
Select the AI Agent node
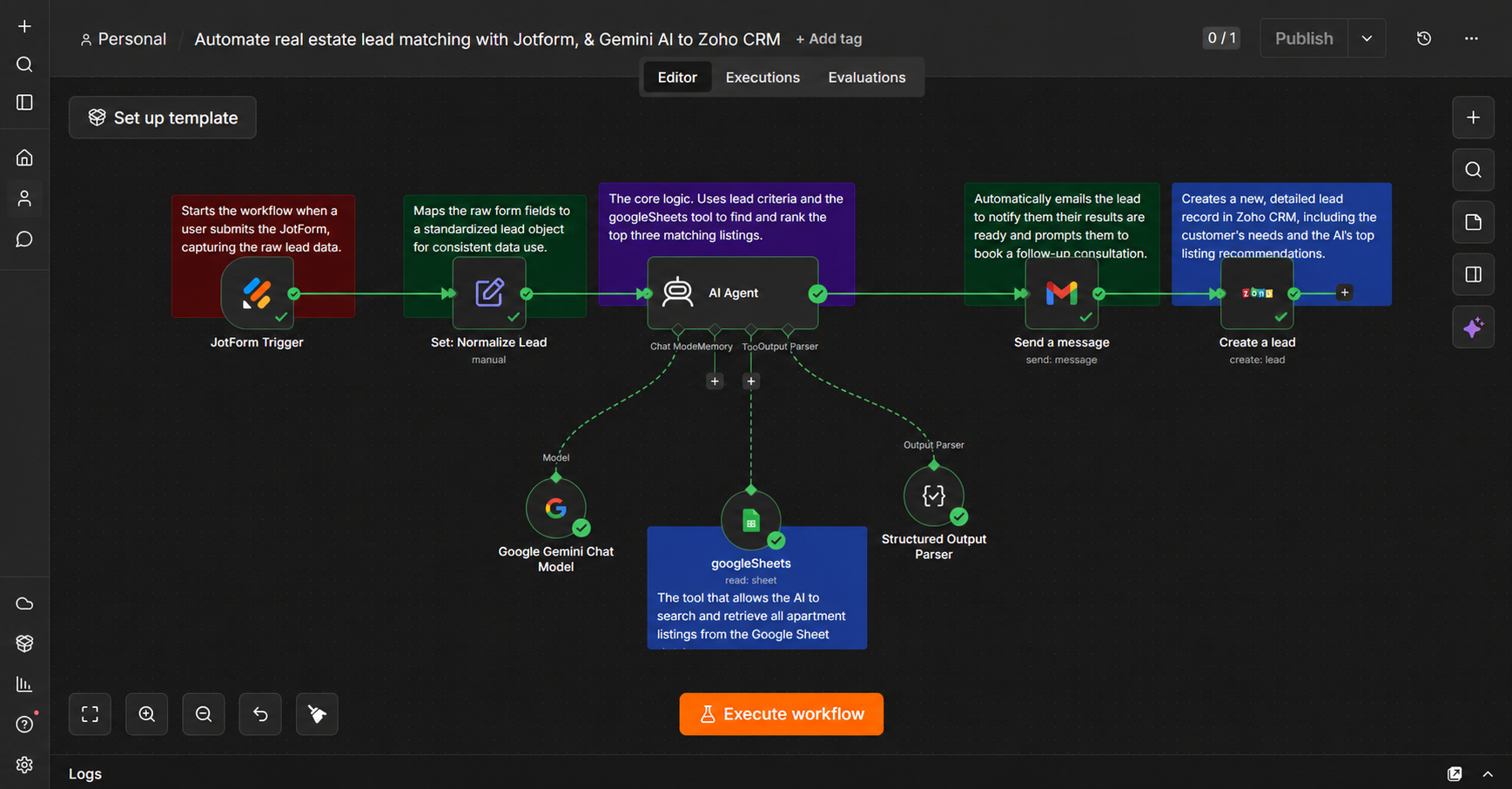(x=732, y=293)
